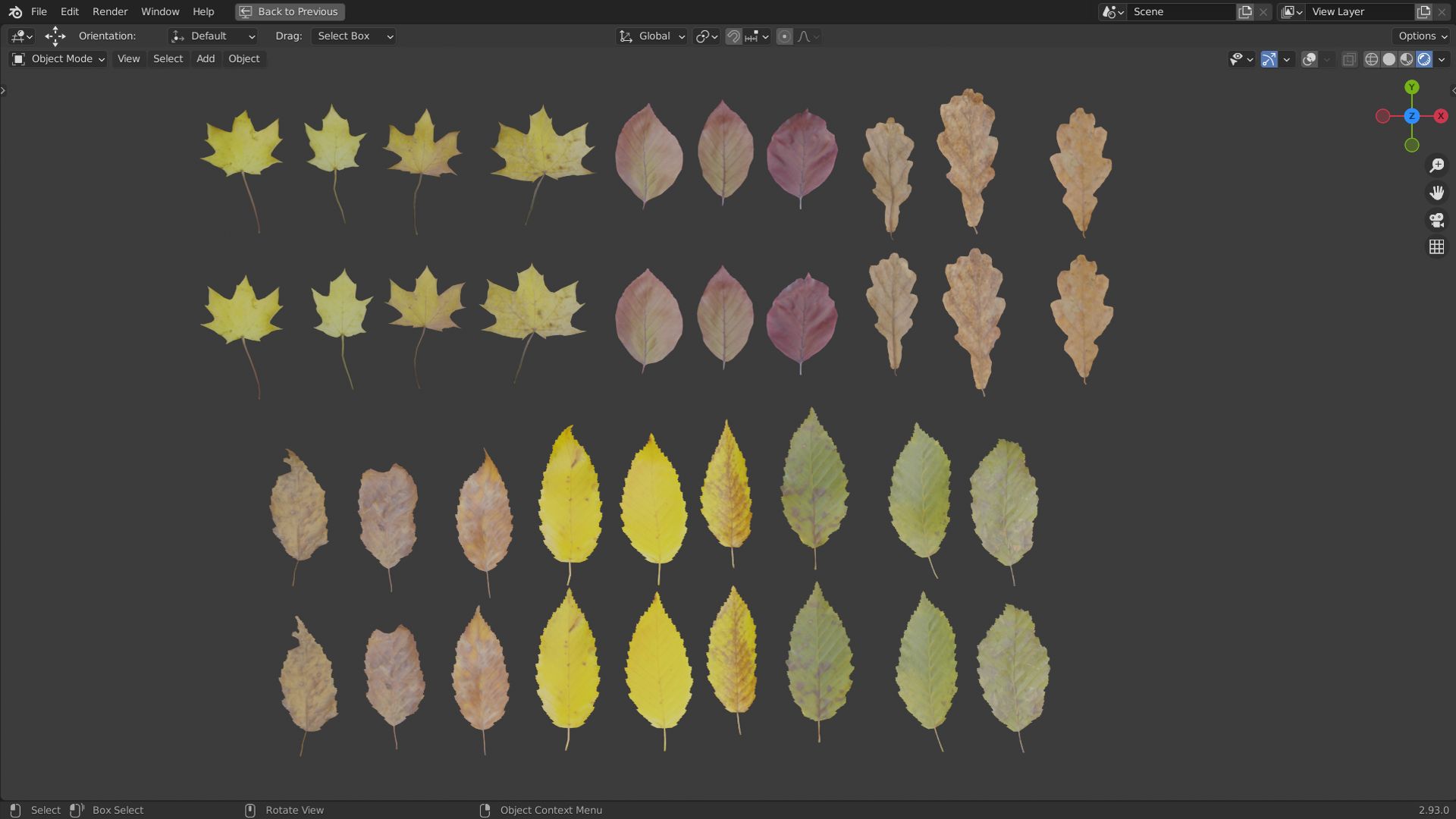Image resolution: width=1456 pixels, height=819 pixels.
Task: Click the Zoom view magnifier icon
Action: click(x=1436, y=165)
